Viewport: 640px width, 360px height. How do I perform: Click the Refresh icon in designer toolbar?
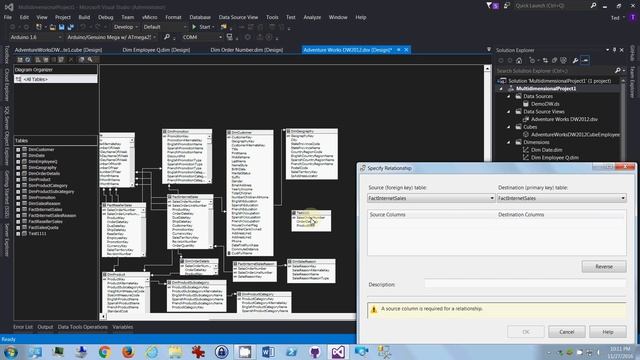click(28, 60)
